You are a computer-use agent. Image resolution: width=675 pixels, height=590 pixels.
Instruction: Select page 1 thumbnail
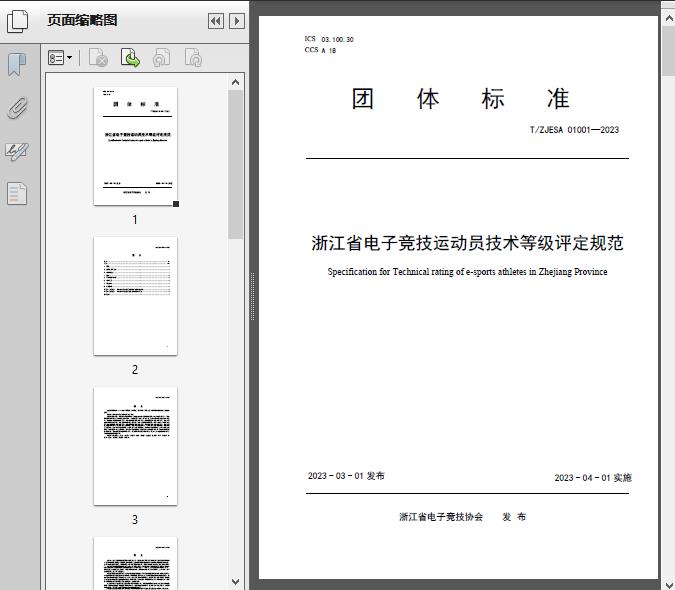135,146
